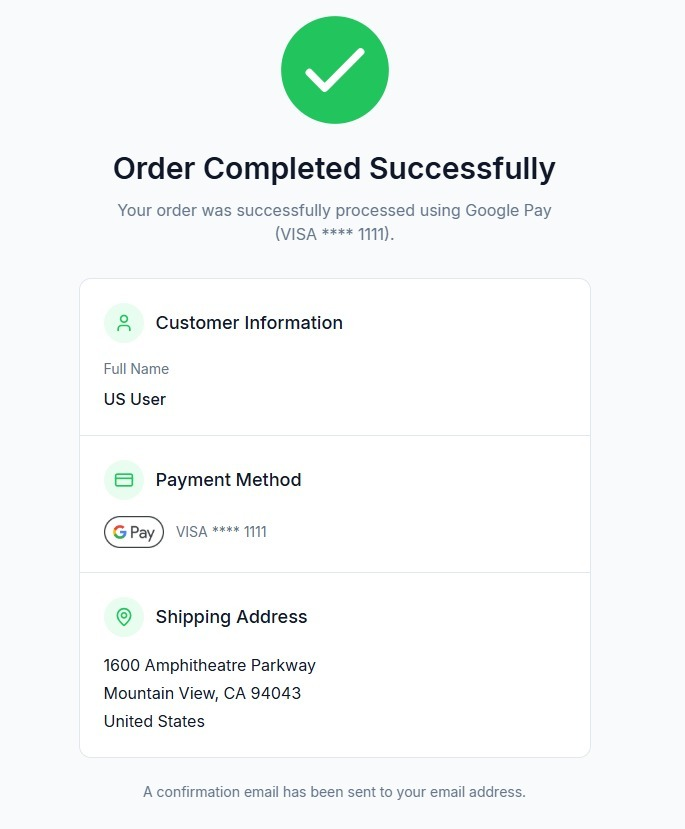Click the confirmation email sent notice
Viewport: 685px width, 829px height.
pos(334,792)
